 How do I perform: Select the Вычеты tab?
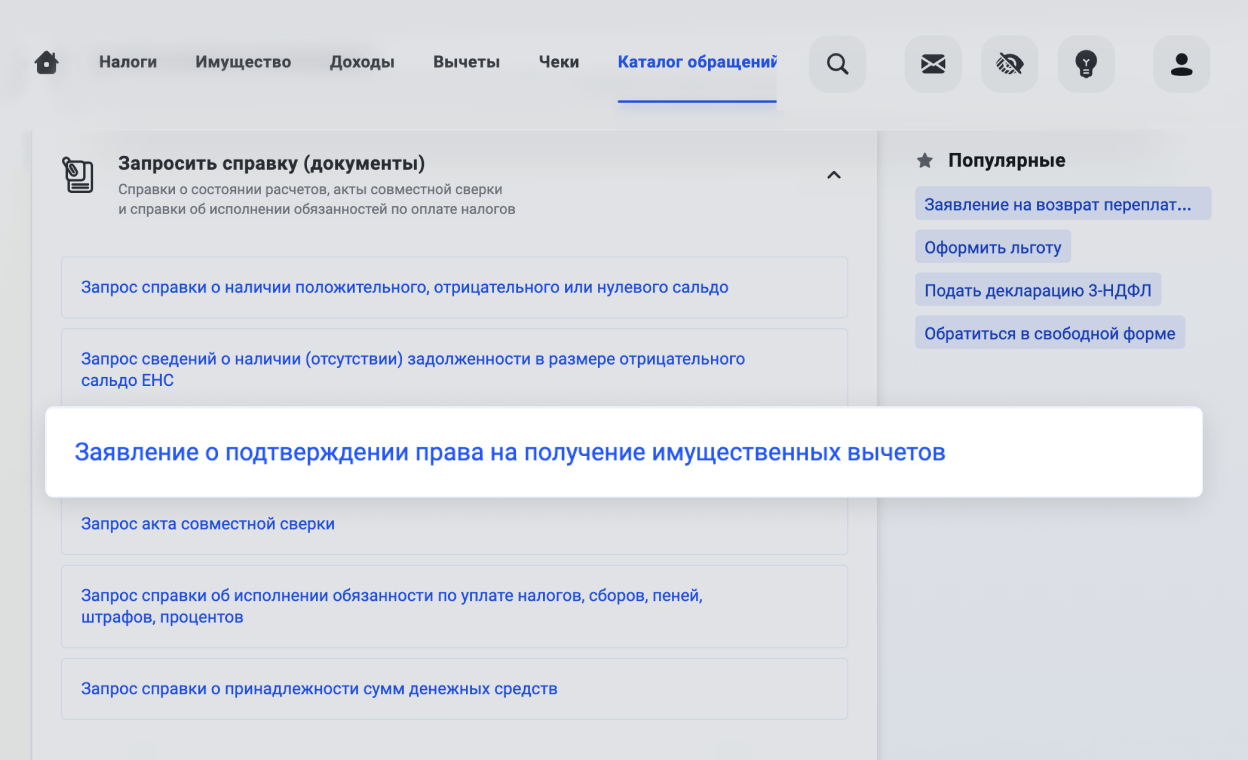click(466, 62)
